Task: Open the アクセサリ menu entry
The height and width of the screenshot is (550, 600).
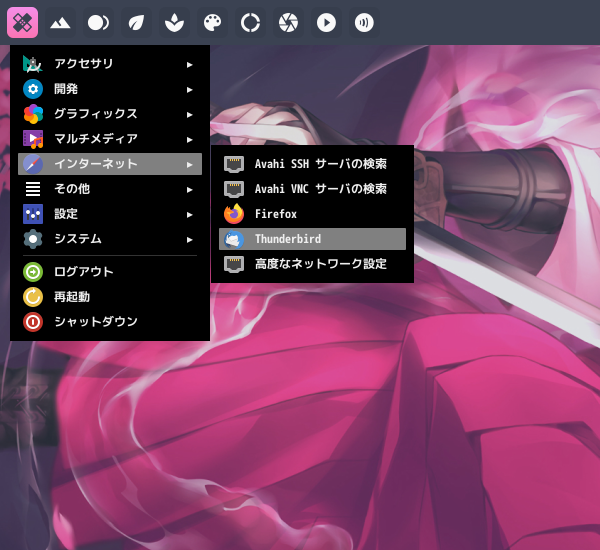Action: click(110, 64)
